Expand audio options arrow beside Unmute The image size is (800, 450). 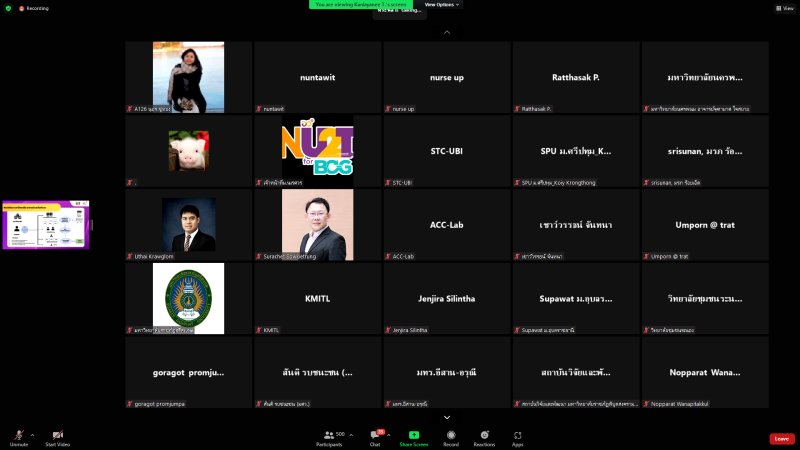pyautogui.click(x=32, y=435)
